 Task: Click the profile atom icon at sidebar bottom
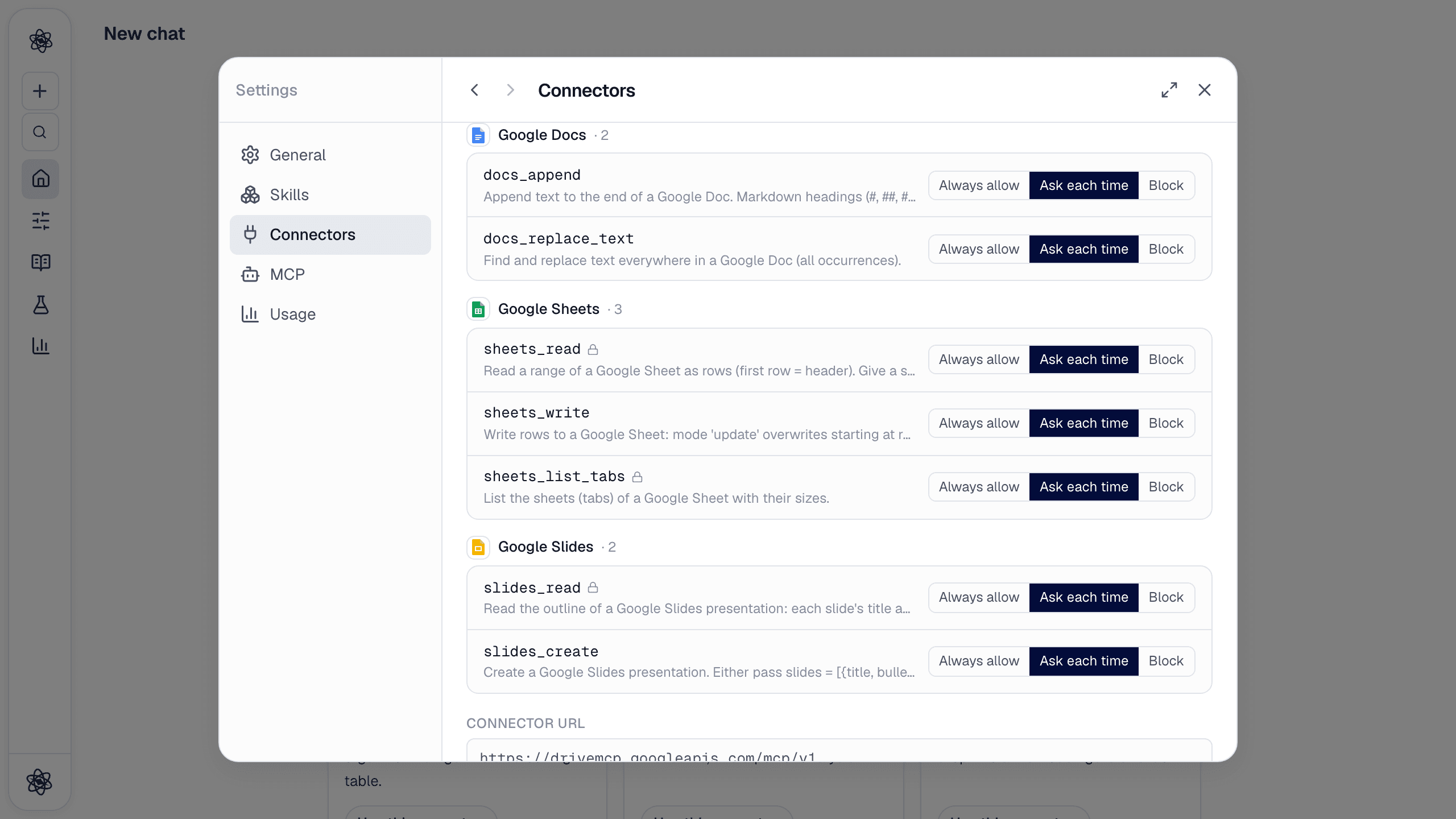point(40,781)
